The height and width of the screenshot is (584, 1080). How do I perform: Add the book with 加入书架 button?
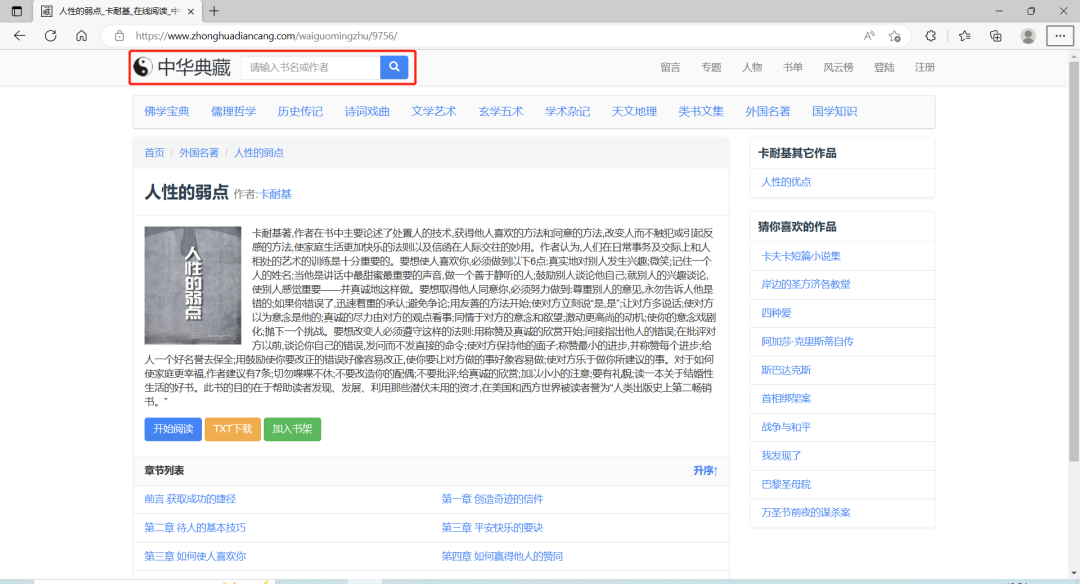click(292, 428)
